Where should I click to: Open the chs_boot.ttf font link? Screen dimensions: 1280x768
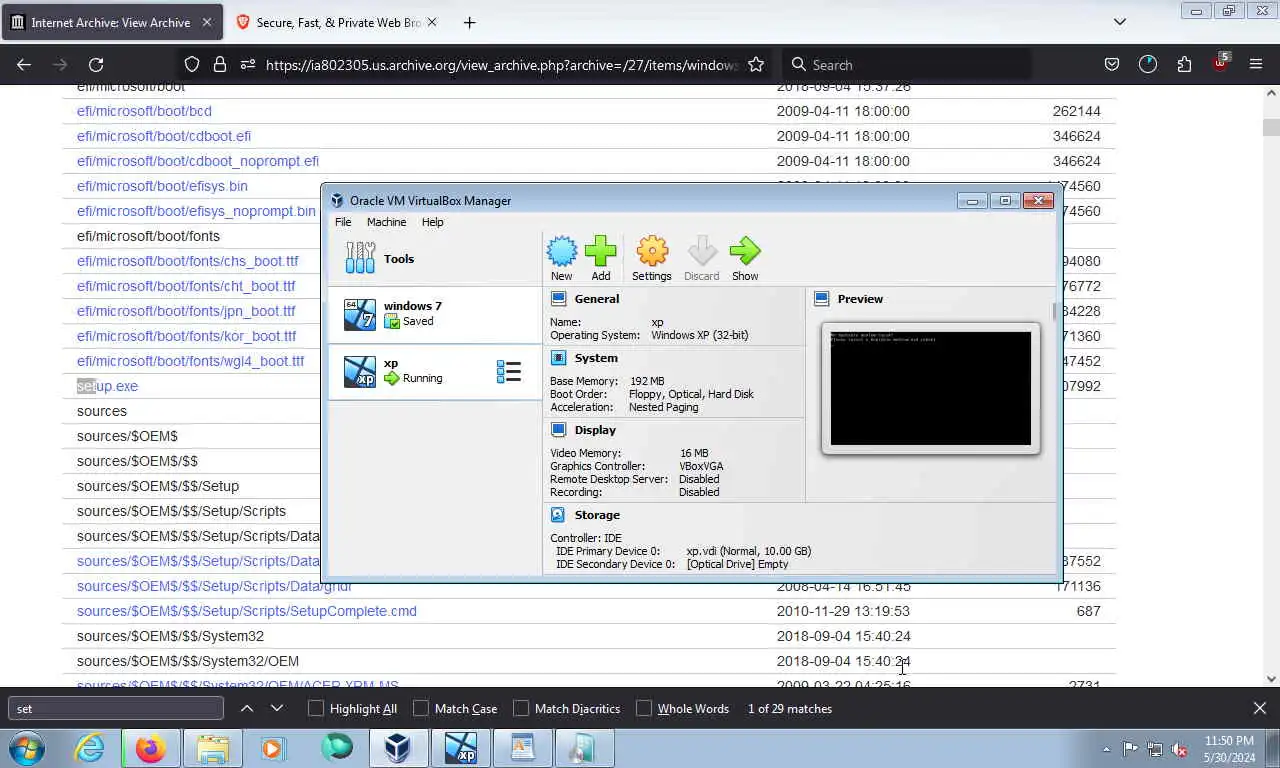pyautogui.click(x=188, y=261)
